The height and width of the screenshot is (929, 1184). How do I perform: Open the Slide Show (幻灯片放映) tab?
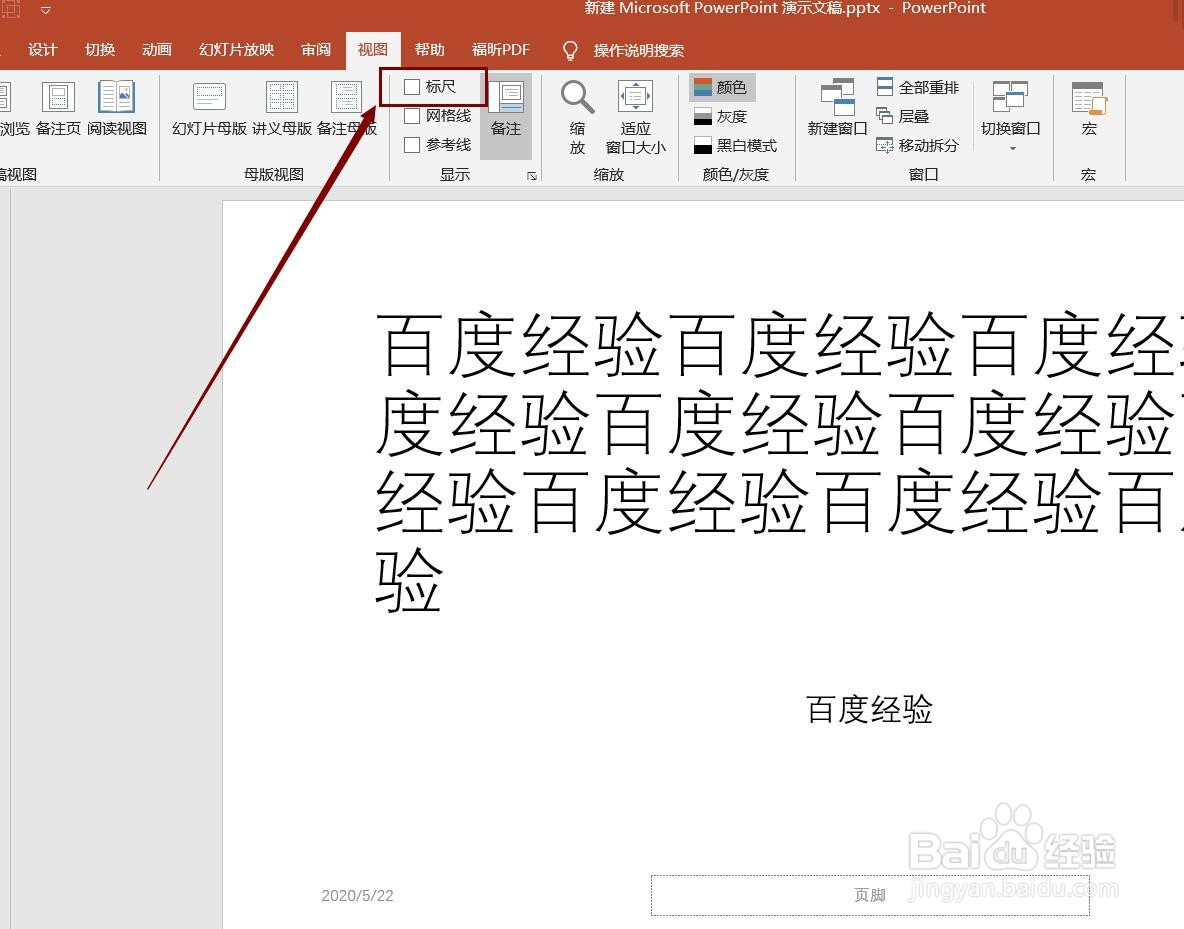236,50
